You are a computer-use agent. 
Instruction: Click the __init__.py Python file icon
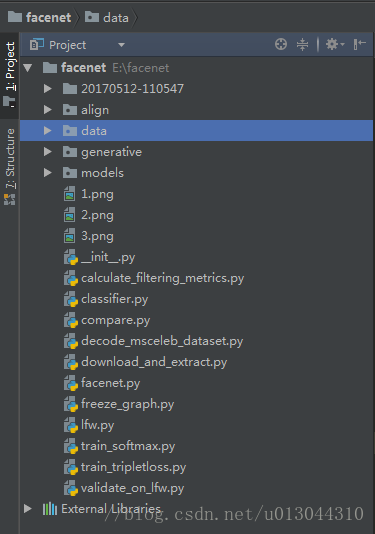(71, 257)
